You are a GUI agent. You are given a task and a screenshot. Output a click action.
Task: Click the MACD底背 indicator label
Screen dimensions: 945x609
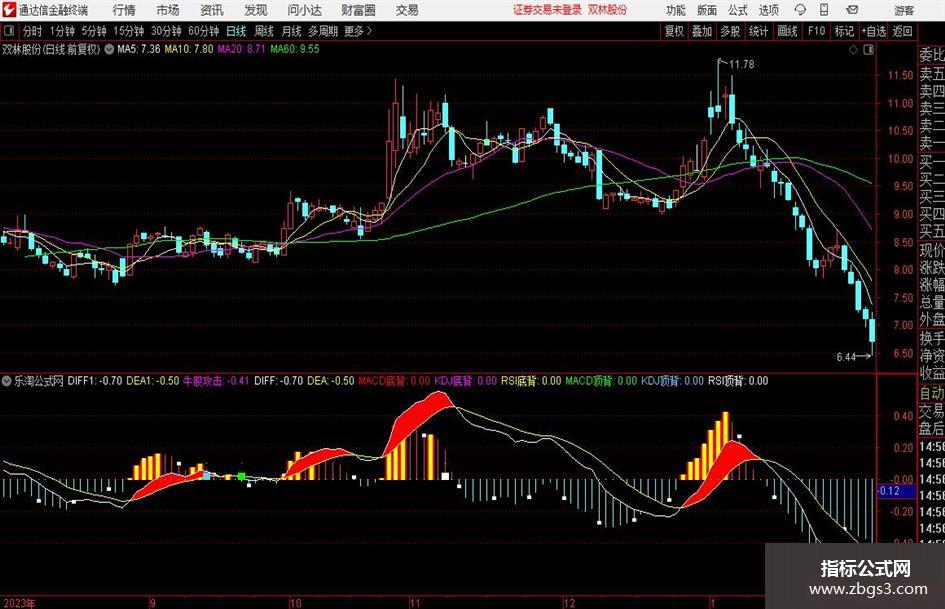[x=394, y=381]
